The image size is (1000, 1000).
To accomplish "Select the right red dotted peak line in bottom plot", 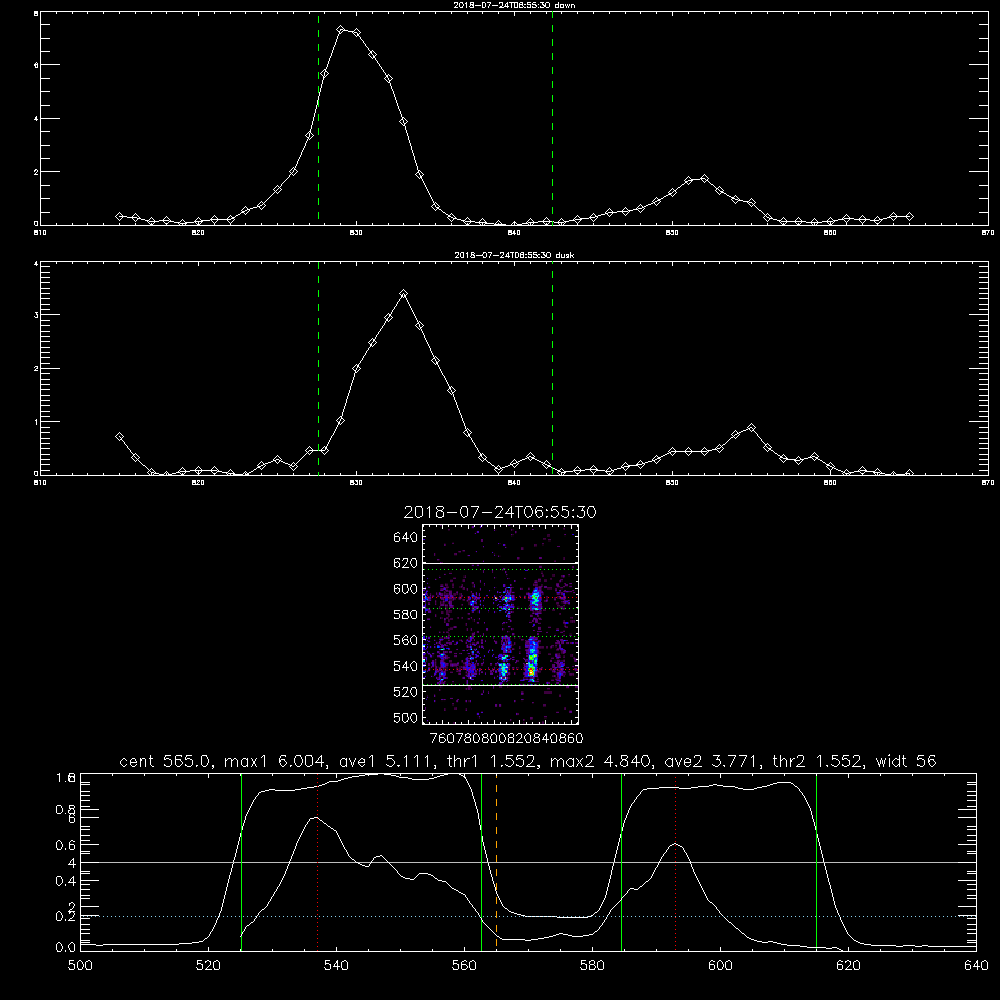I will [x=675, y=861].
